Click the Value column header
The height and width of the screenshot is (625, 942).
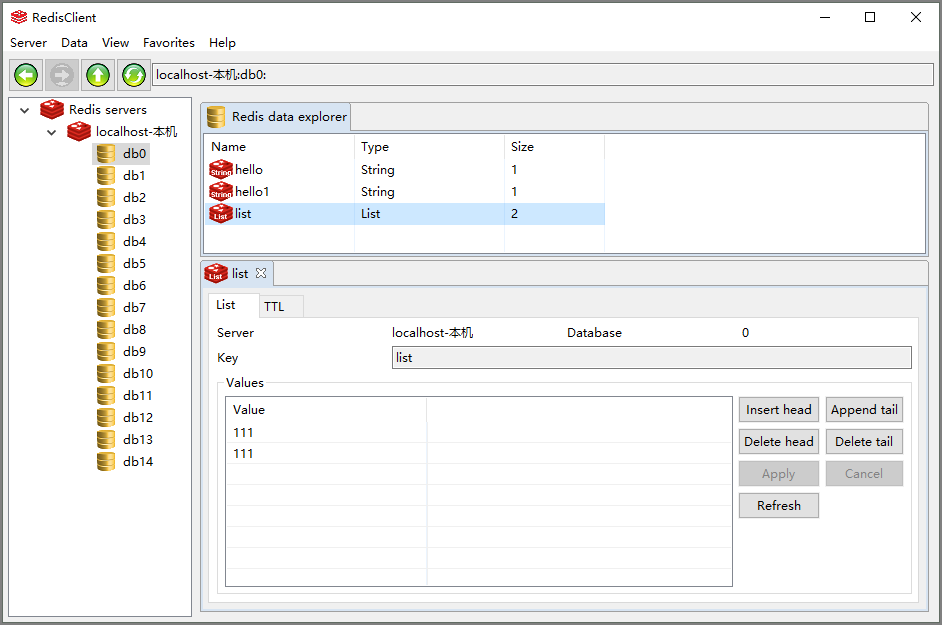click(x=327, y=410)
